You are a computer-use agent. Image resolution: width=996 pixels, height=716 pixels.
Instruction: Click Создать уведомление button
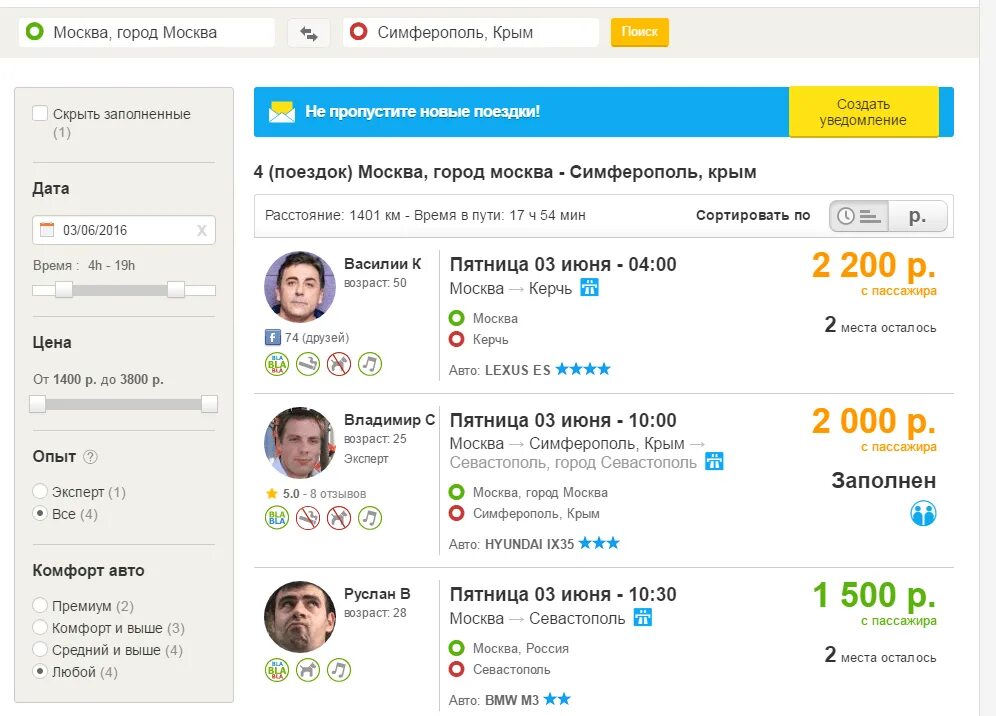[863, 112]
